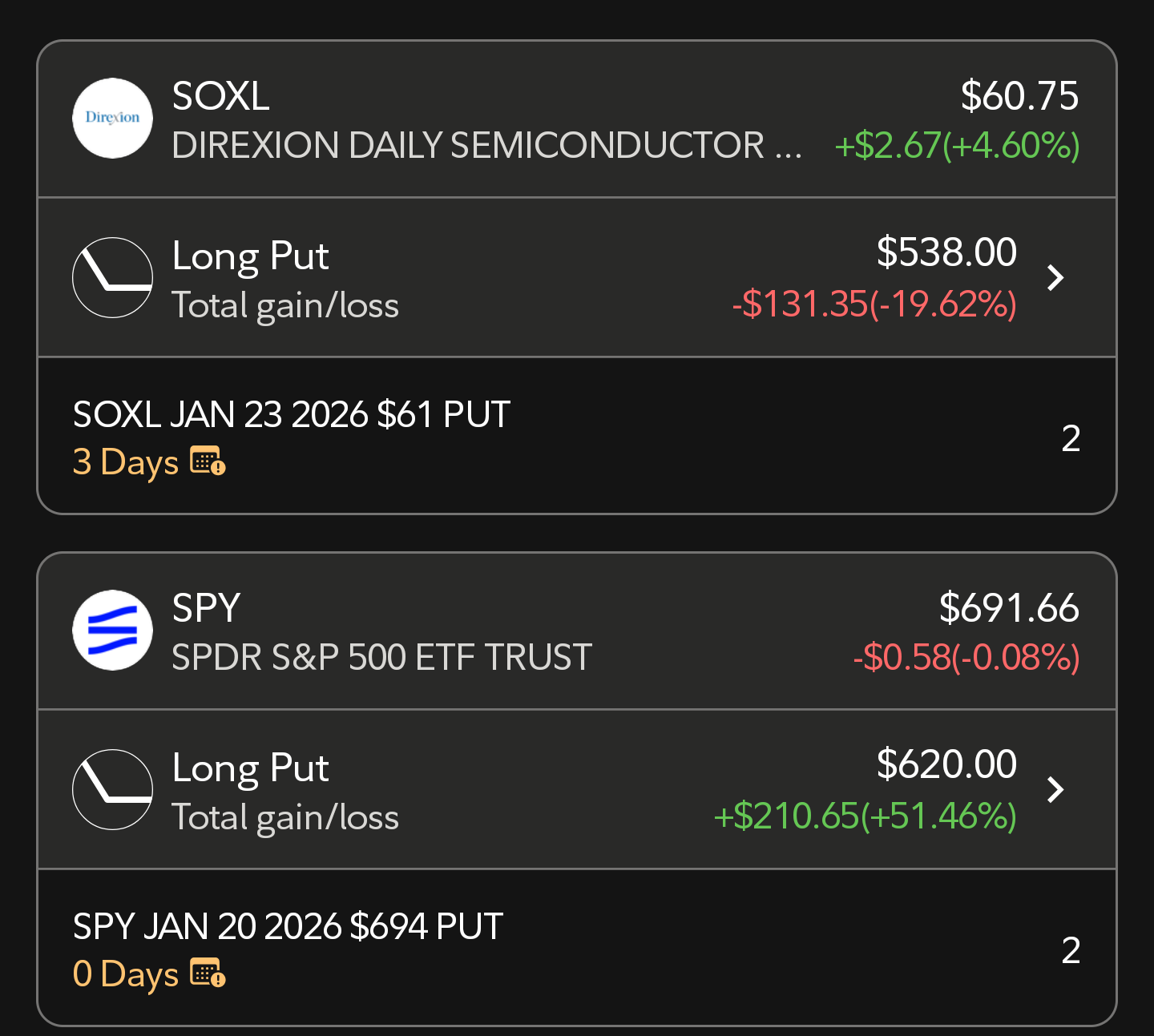Screen dimensions: 1154x1036
Task: Tap the 3 Days expiration label
Action: (126, 462)
